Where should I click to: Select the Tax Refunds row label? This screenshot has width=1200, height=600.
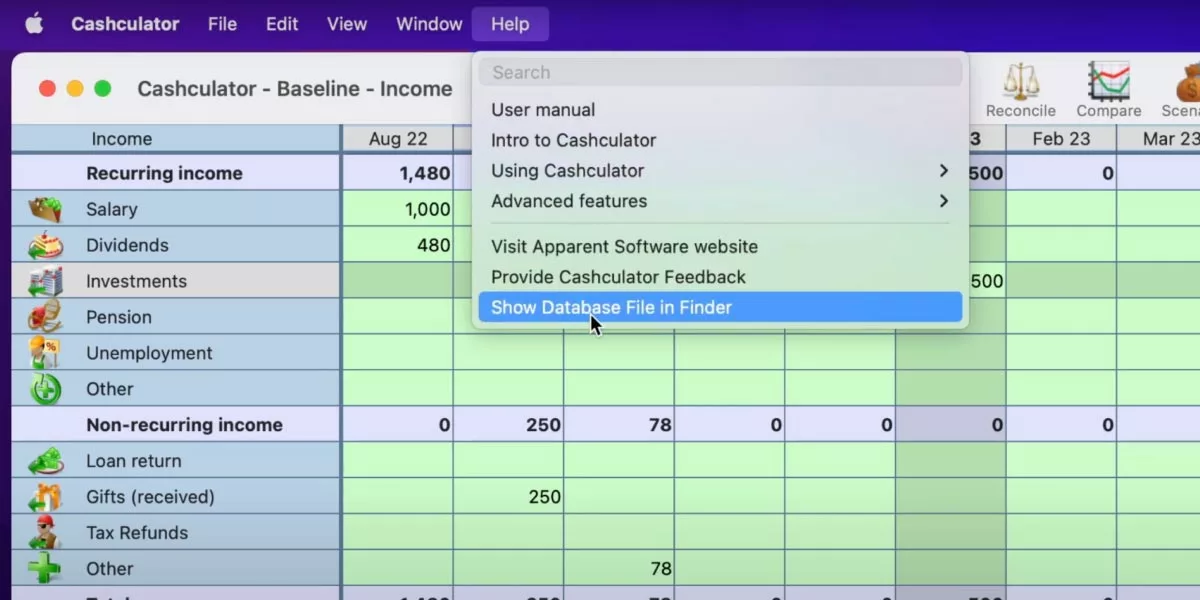pyautogui.click(x=137, y=533)
